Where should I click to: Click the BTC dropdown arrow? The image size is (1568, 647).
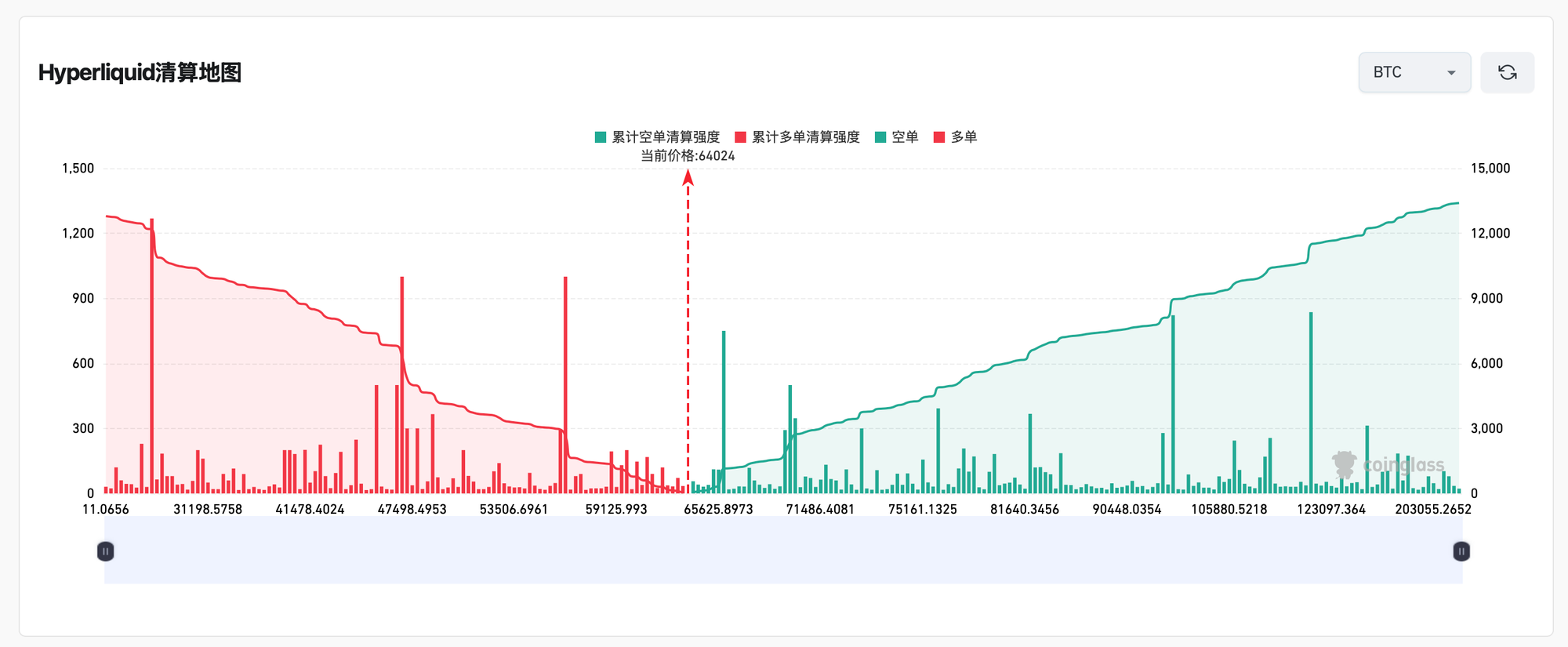coord(1451,73)
